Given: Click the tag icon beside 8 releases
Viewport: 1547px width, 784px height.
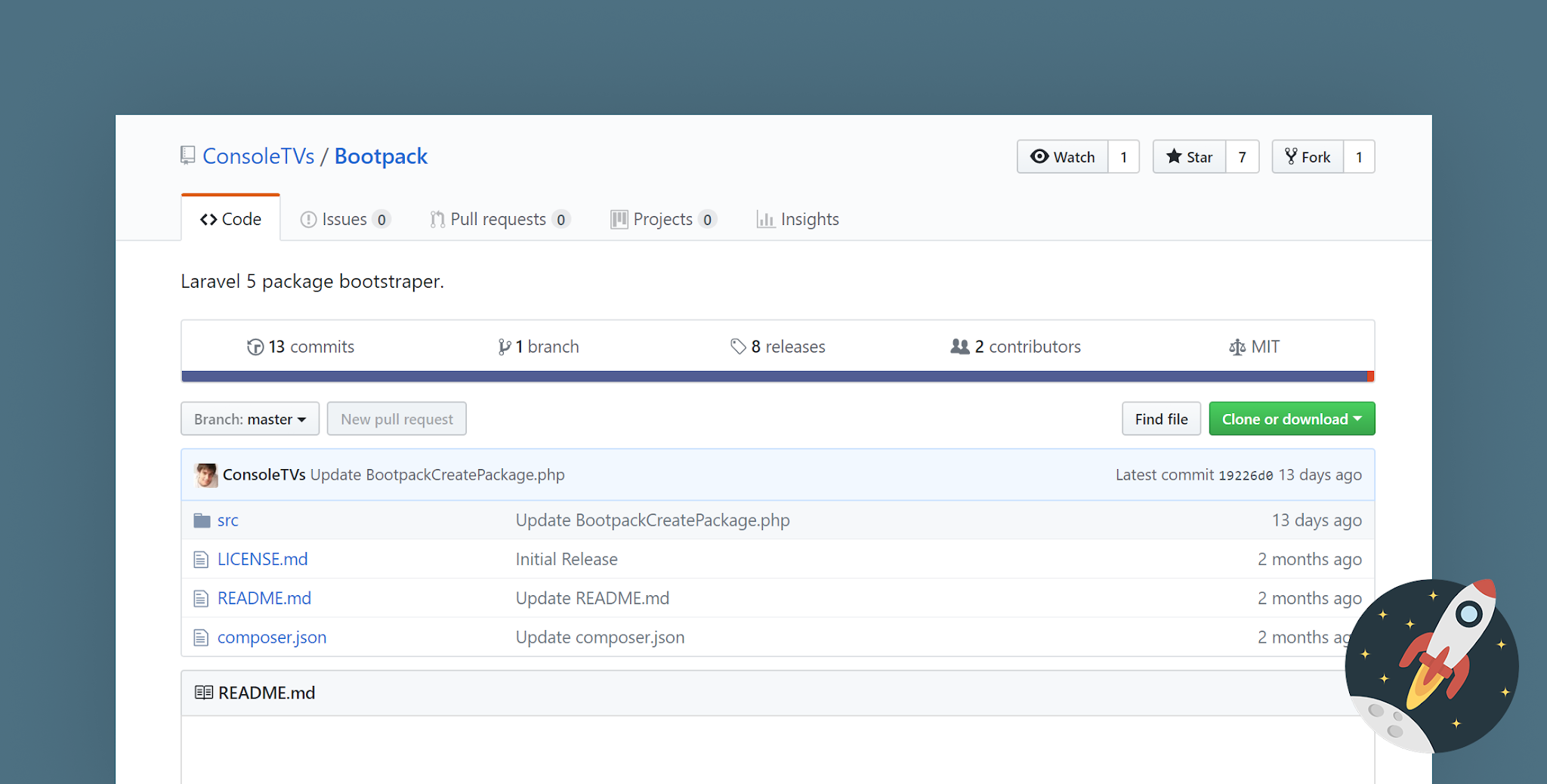Looking at the screenshot, I should 738,347.
